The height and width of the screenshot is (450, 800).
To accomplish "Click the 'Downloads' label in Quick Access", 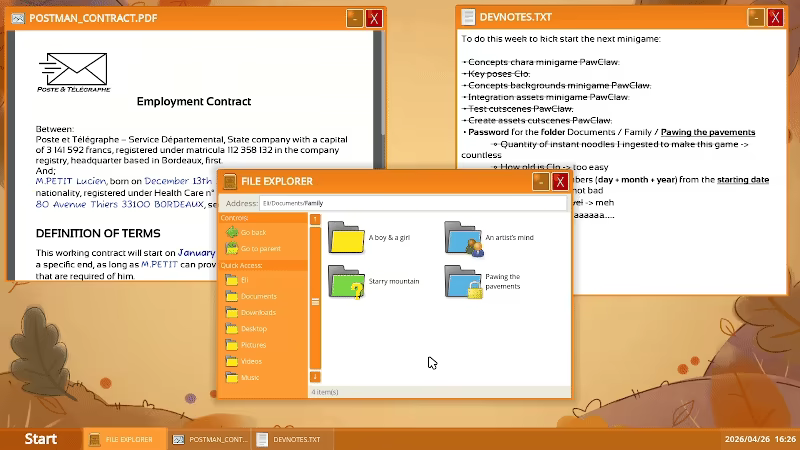I will (x=258, y=312).
